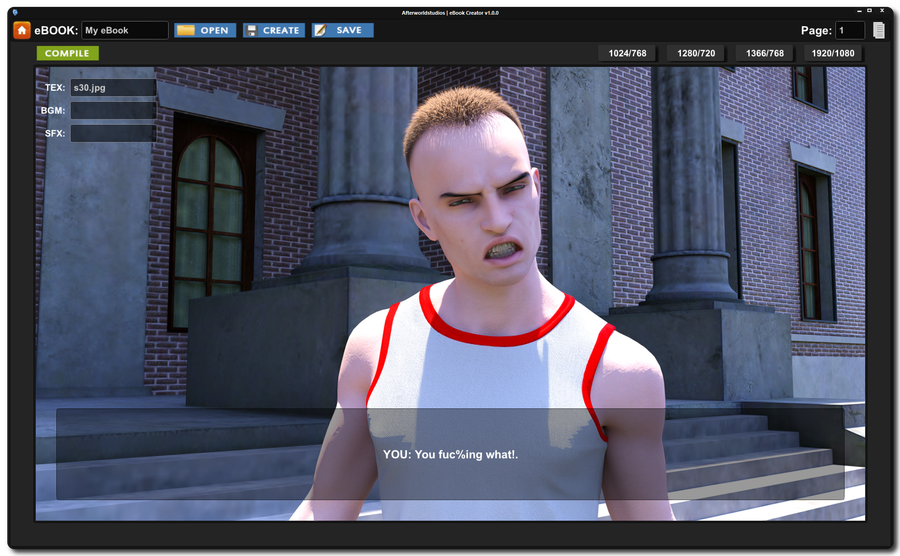
Task: Click the green COMPILE button
Action: pyautogui.click(x=68, y=53)
